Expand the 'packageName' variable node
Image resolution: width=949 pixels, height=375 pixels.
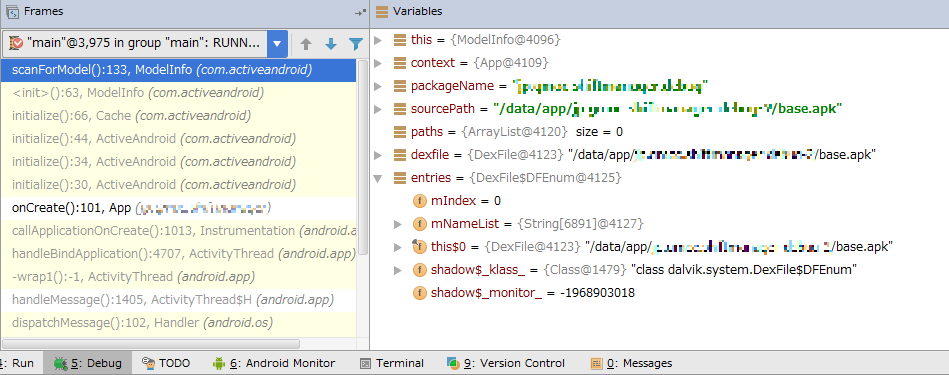[378, 86]
